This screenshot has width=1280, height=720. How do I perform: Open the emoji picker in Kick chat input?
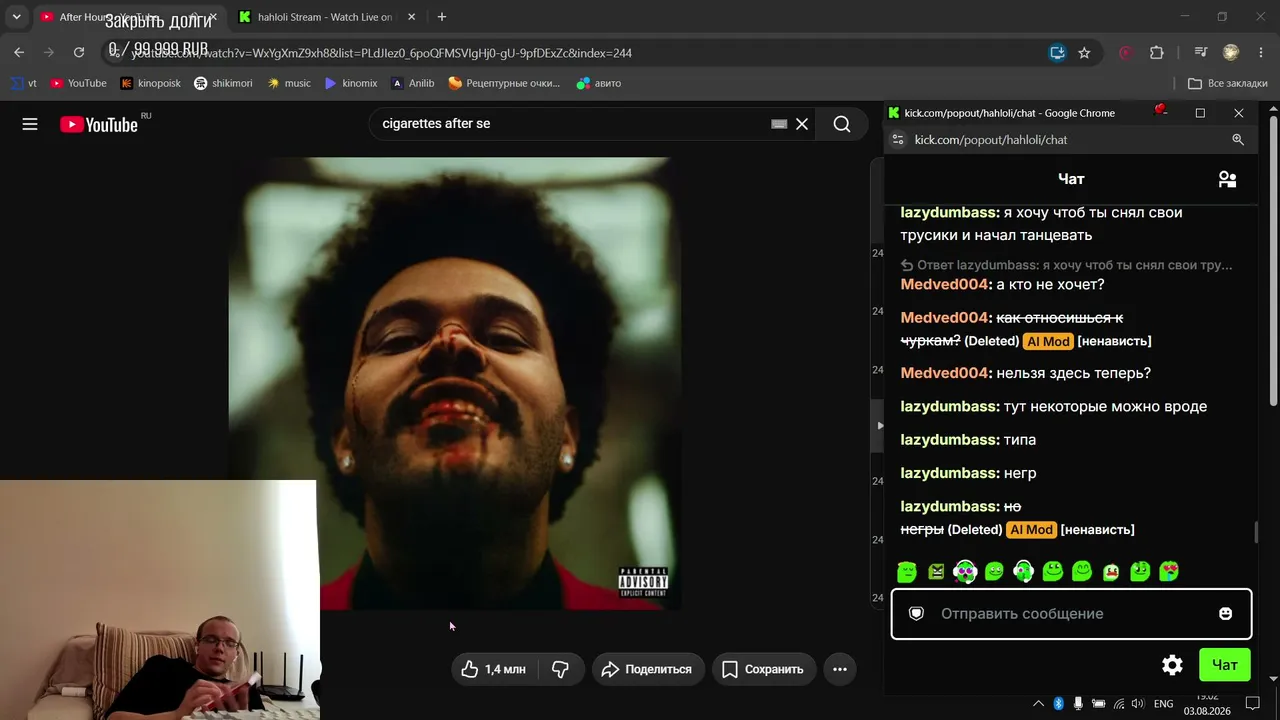[x=1226, y=614]
